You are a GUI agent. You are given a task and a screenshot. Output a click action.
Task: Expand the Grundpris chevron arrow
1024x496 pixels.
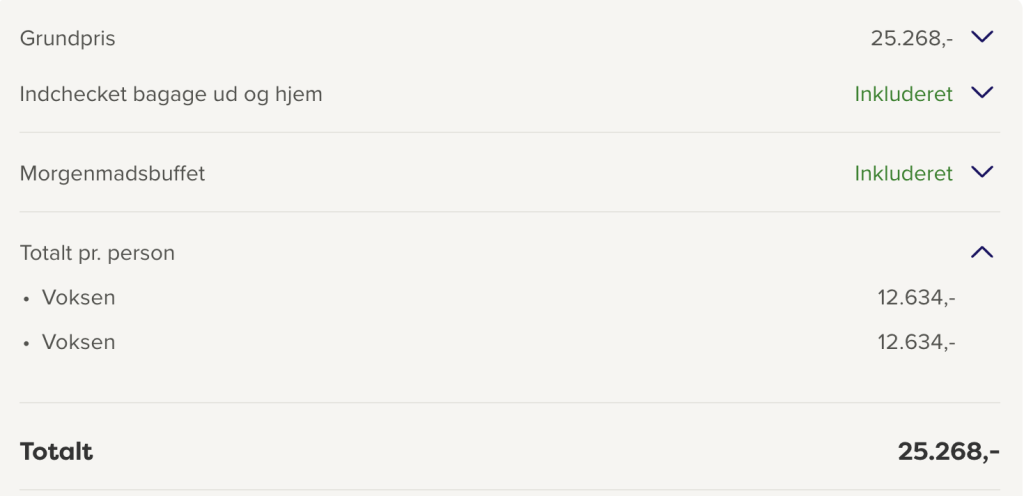[x=982, y=37]
